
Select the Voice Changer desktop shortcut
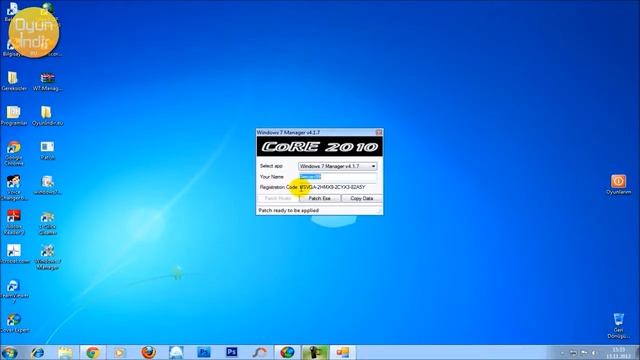(14, 188)
